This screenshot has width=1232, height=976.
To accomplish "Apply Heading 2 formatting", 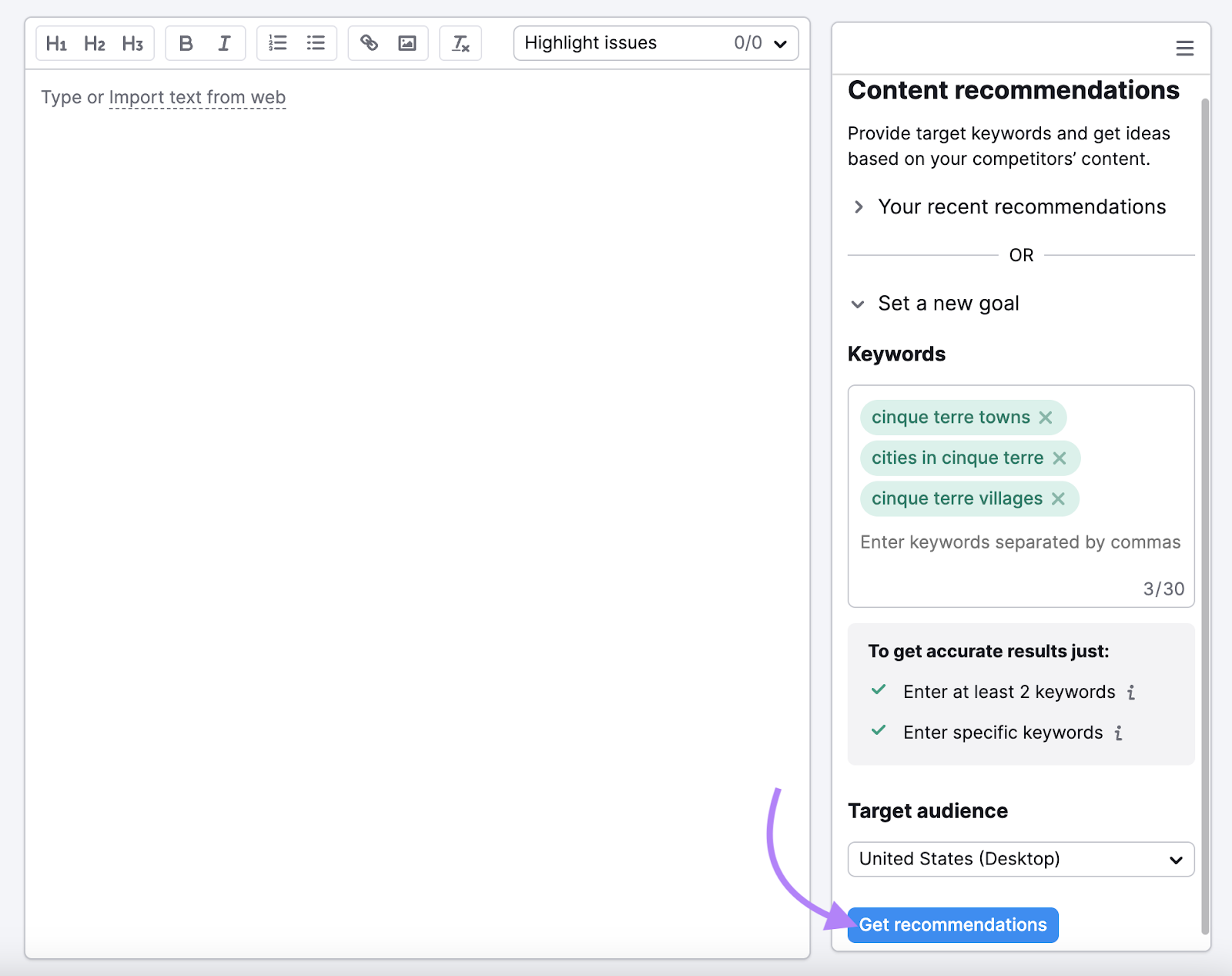I will tap(94, 43).
